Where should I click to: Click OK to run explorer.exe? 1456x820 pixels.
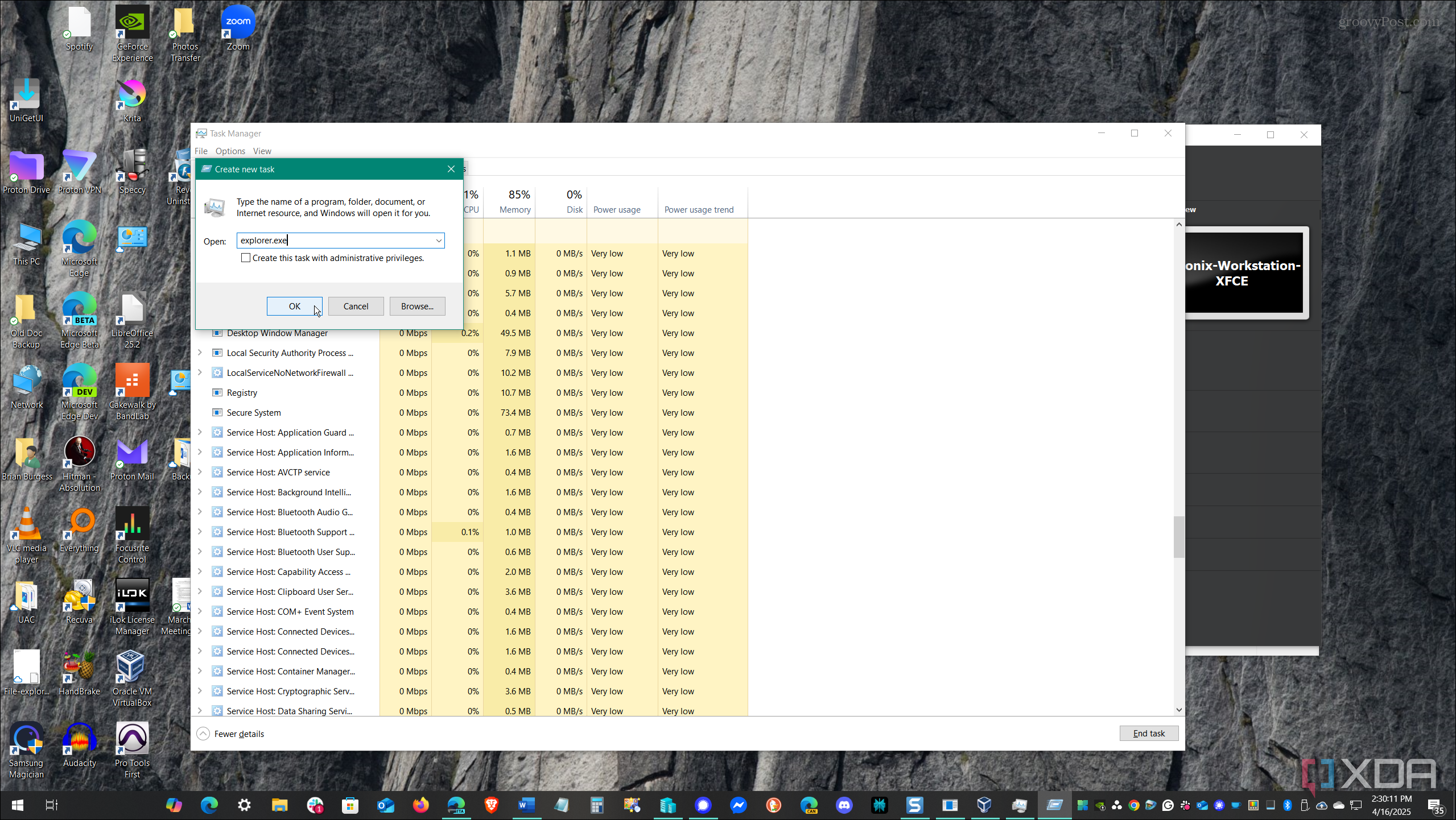click(294, 306)
